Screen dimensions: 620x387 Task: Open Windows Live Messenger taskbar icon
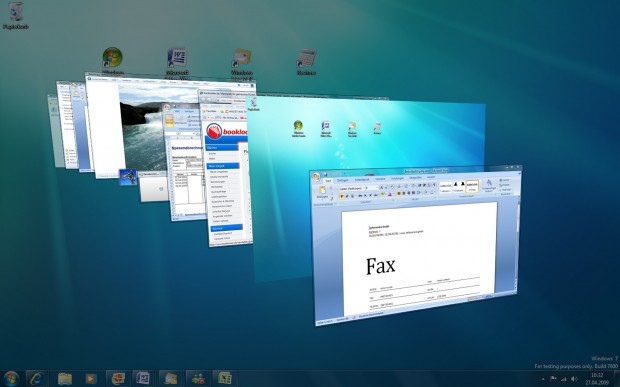197,378
